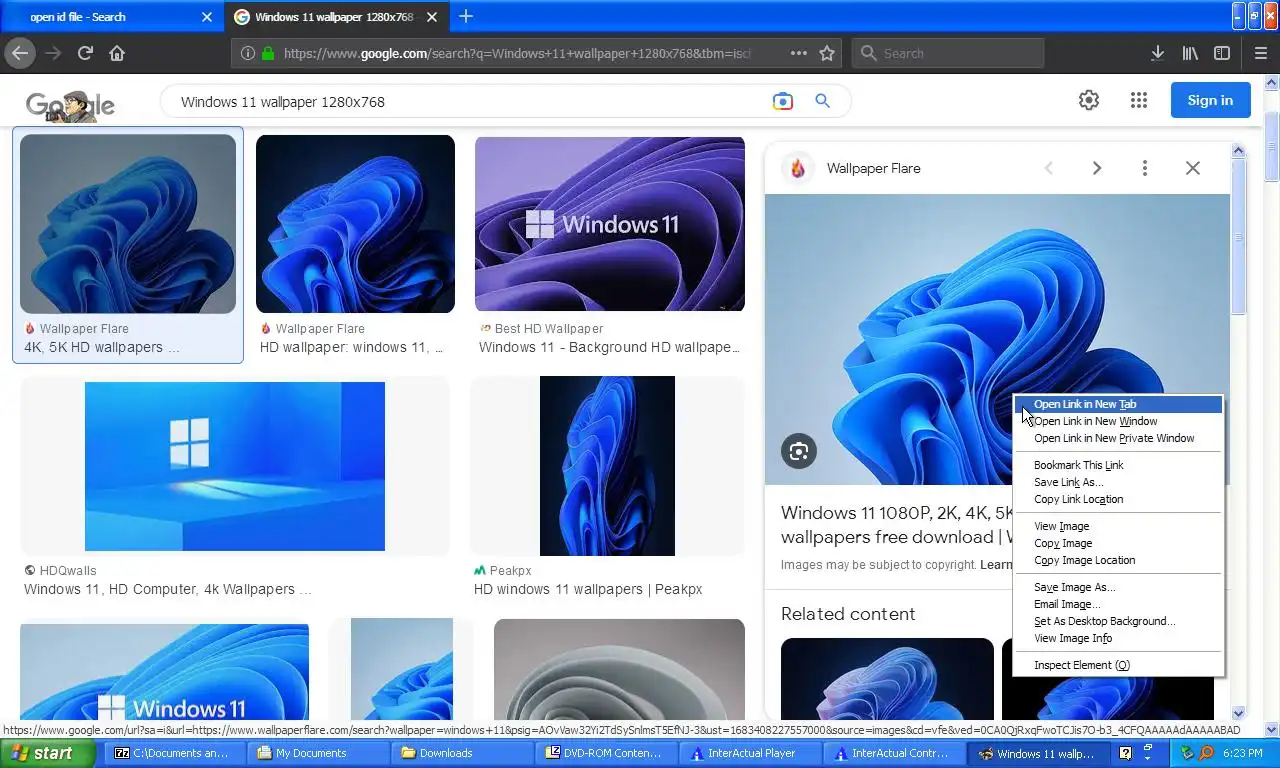The width and height of the screenshot is (1280, 768).
Task: Choose View Image from context menu
Action: (1118, 526)
